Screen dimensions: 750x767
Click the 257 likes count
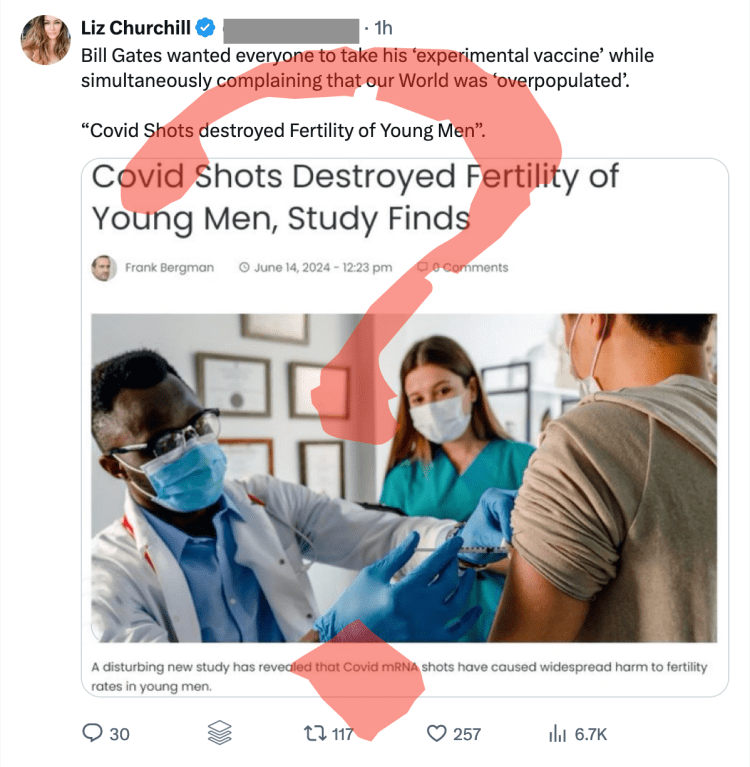467,734
